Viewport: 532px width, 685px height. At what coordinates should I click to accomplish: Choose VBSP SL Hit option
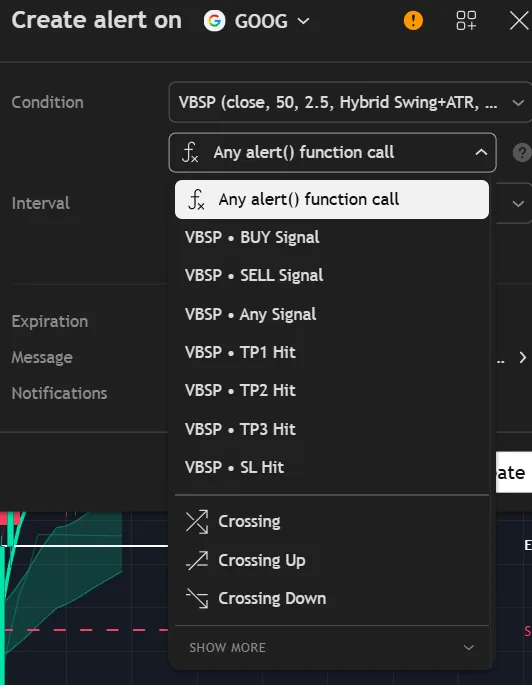click(x=332, y=467)
